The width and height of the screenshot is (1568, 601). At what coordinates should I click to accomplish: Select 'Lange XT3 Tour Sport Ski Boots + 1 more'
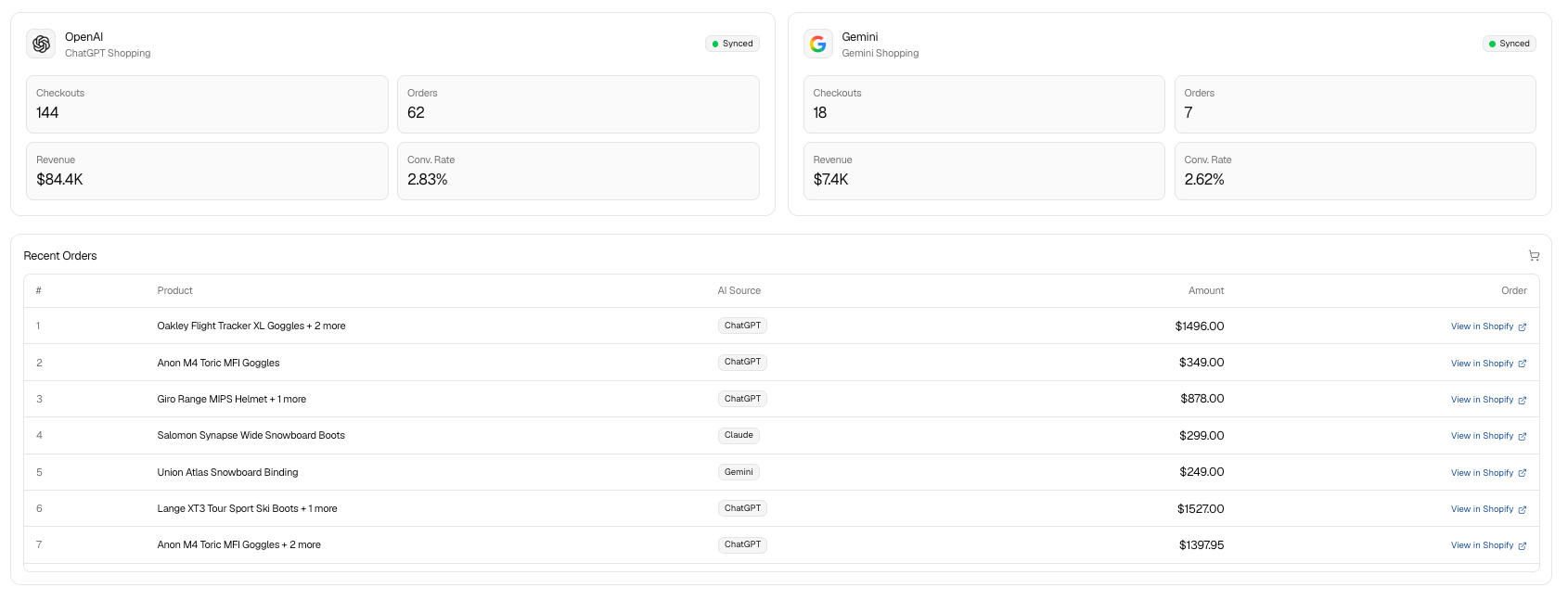tap(247, 509)
